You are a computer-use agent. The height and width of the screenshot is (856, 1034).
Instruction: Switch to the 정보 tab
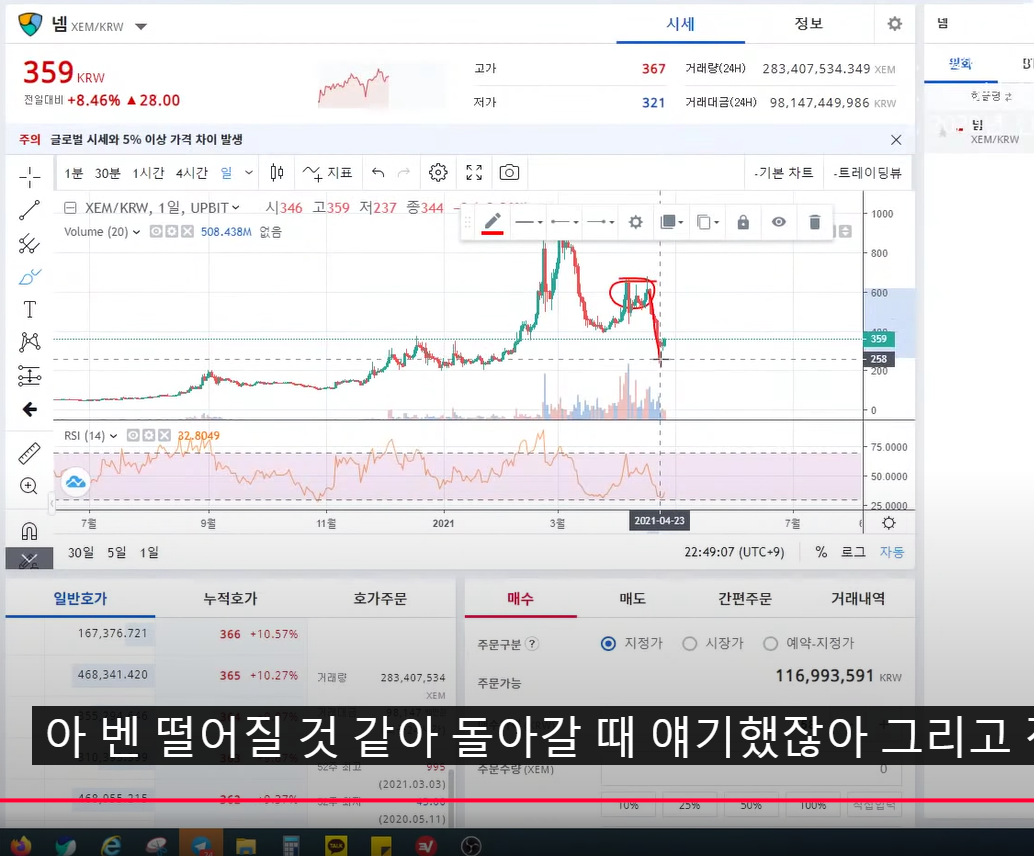[x=808, y=24]
